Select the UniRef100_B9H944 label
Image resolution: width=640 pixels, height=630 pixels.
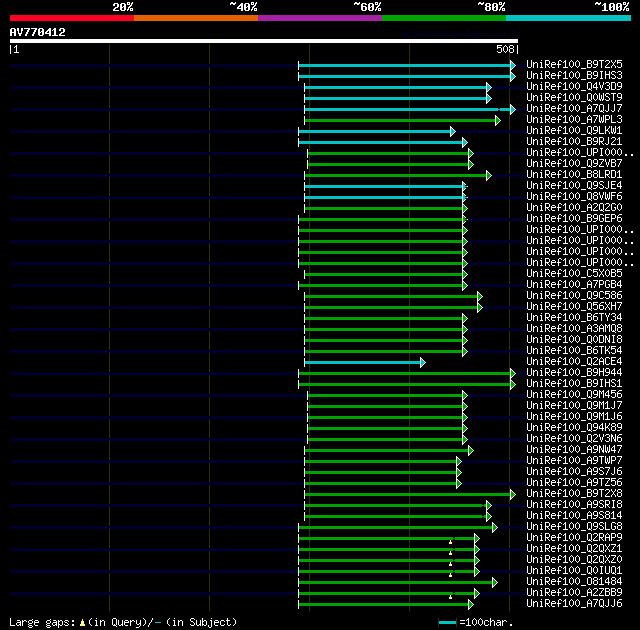tap(574, 373)
